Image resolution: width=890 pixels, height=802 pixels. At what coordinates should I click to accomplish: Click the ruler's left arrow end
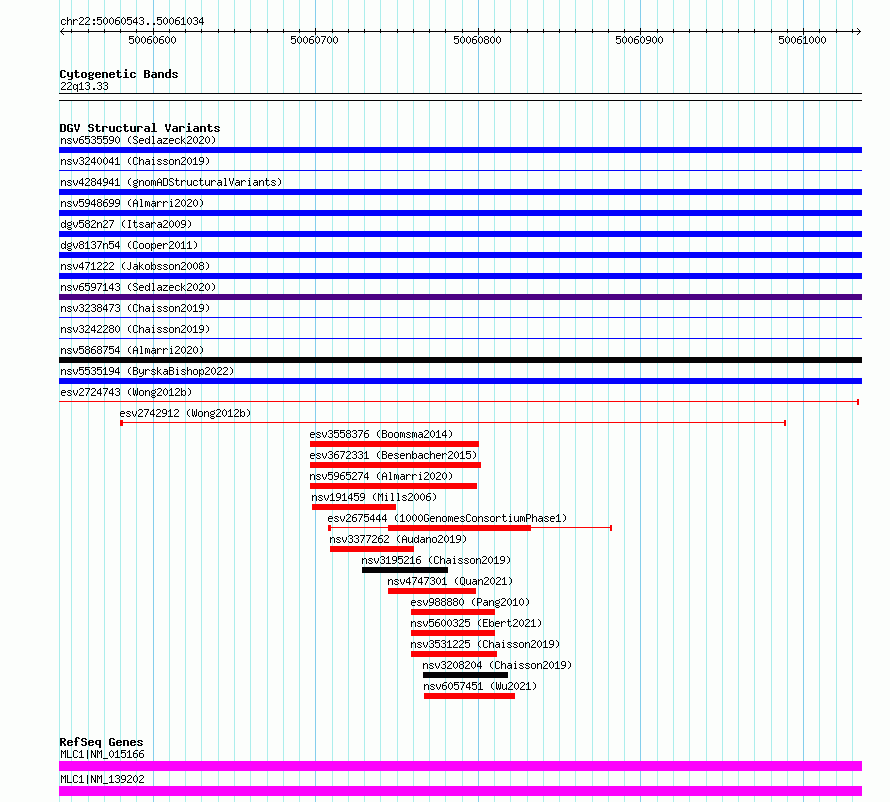[63, 32]
